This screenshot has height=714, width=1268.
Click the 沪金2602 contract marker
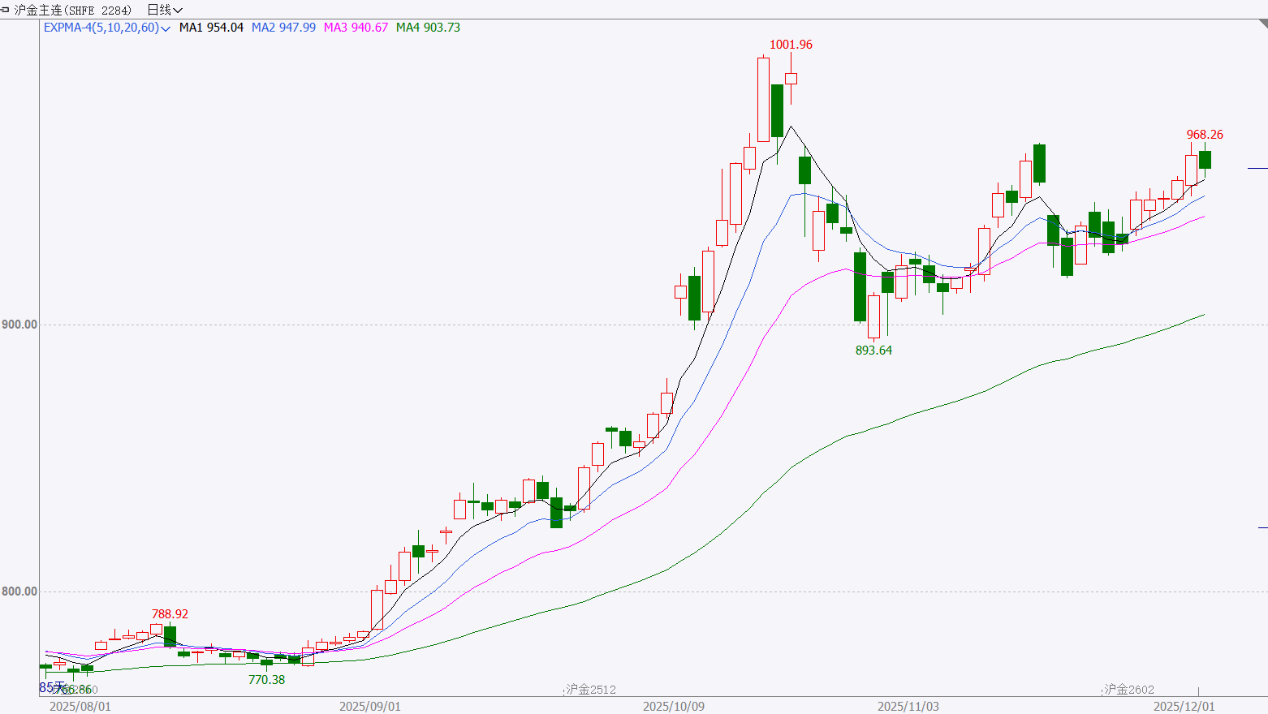[x=1128, y=689]
